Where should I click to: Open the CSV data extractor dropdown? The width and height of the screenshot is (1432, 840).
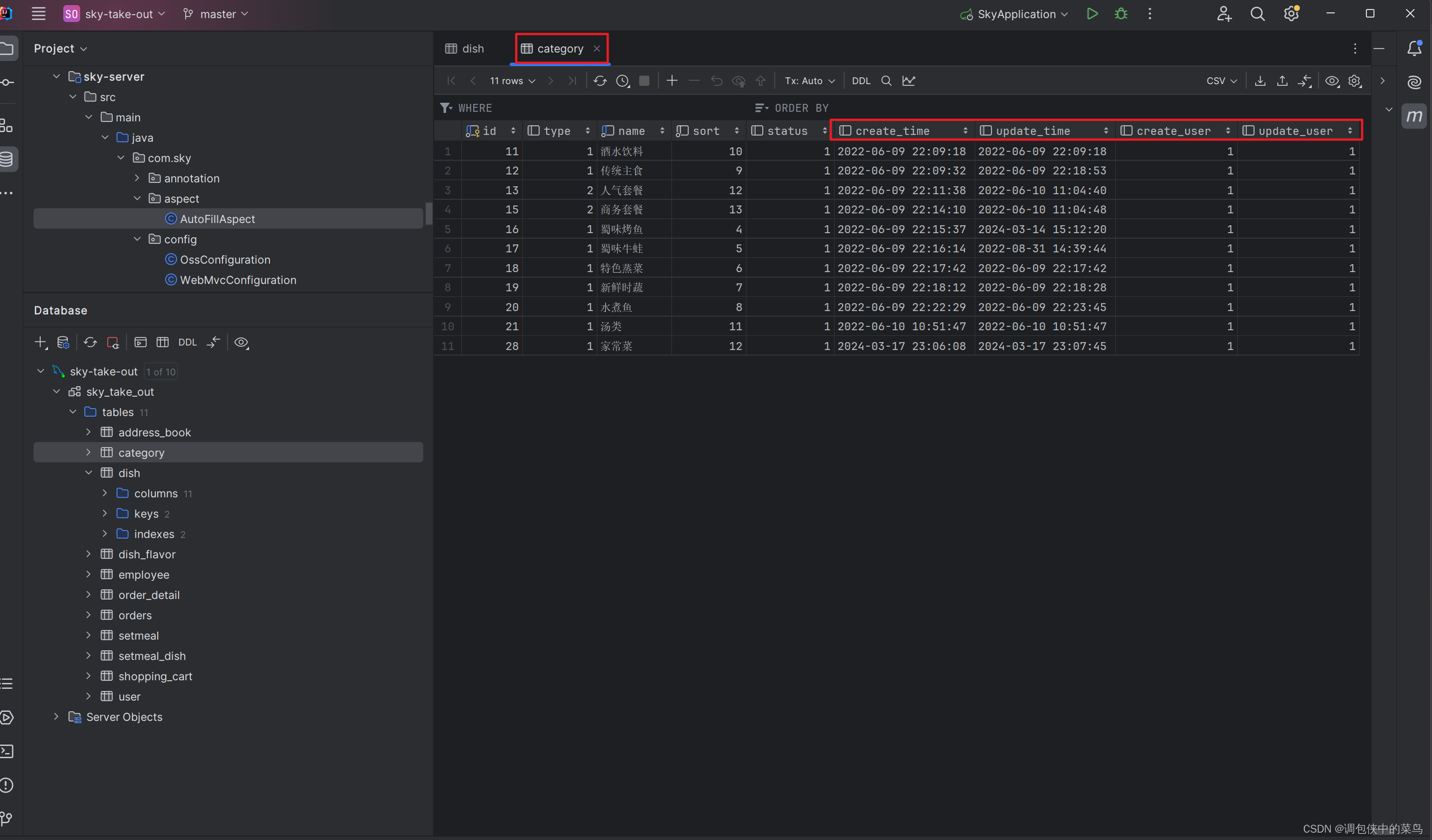tap(1221, 81)
